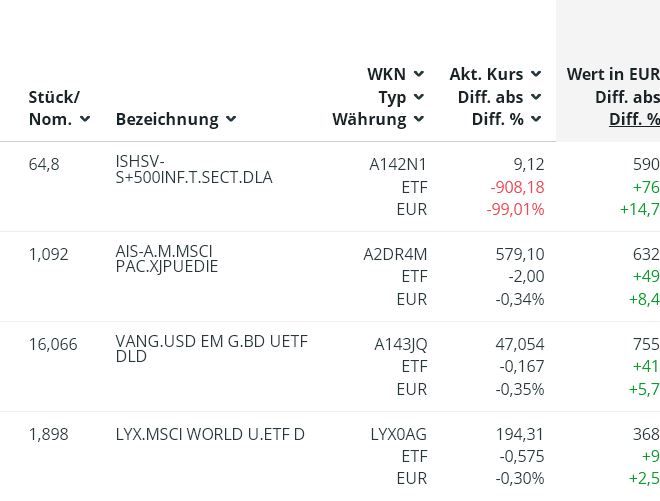Click the Währung sort chevron
This screenshot has width=660, height=501.
(418, 119)
